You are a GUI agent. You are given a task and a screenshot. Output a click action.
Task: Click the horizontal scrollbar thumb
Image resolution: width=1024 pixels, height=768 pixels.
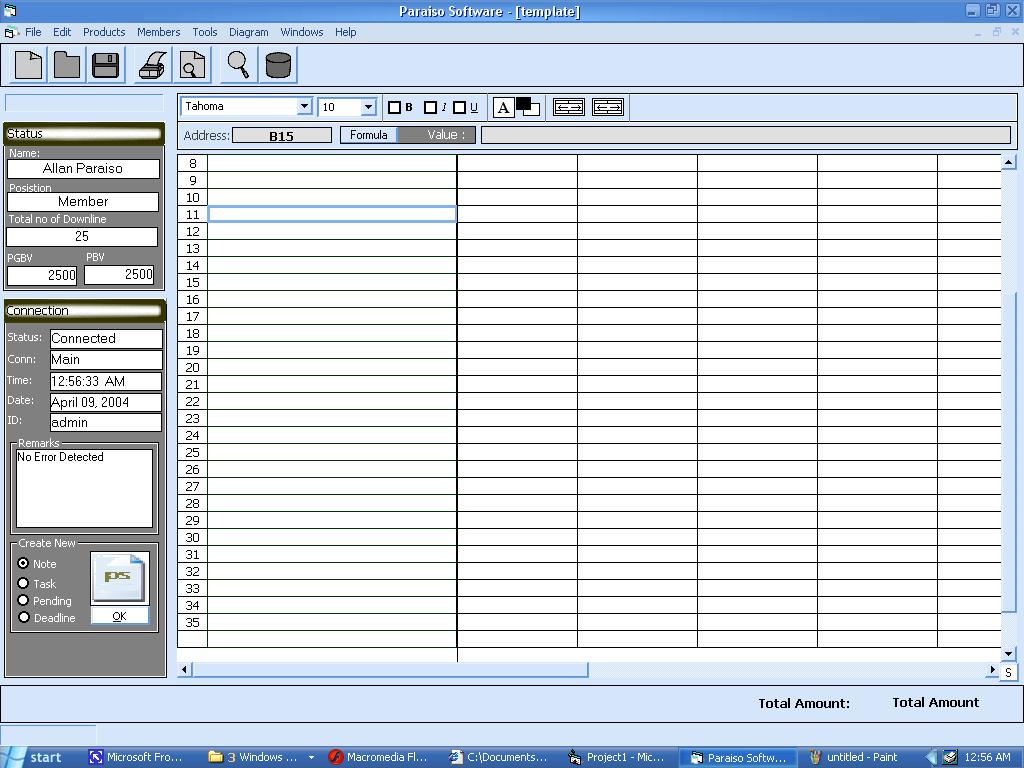(390, 669)
